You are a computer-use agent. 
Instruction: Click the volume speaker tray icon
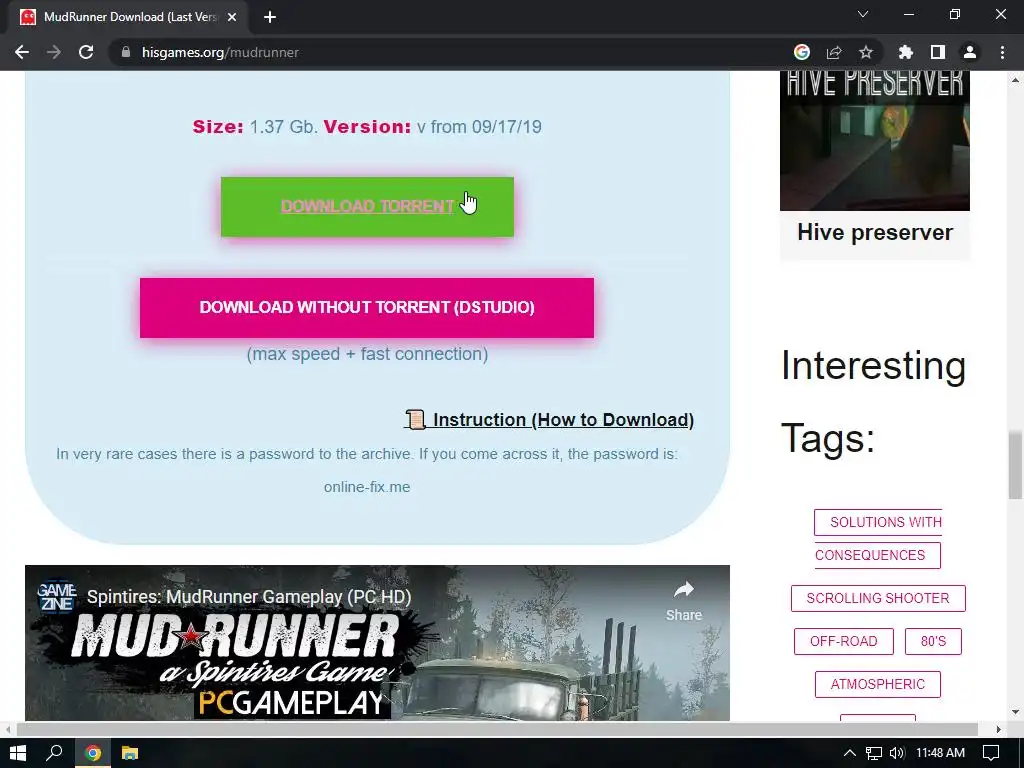(897, 753)
